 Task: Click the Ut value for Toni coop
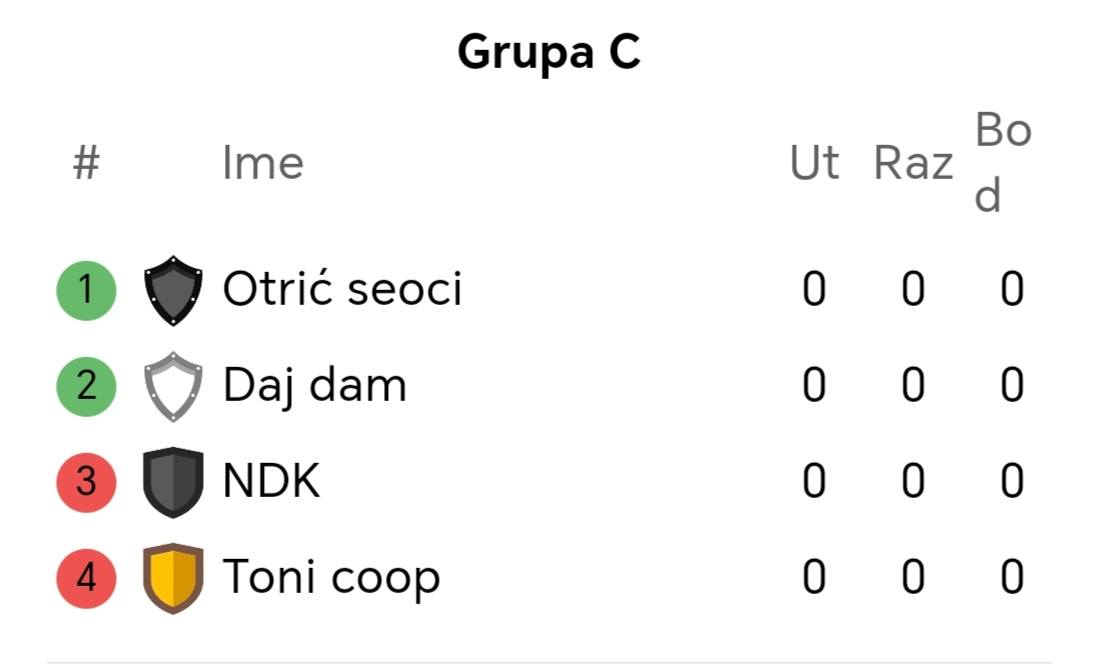814,578
